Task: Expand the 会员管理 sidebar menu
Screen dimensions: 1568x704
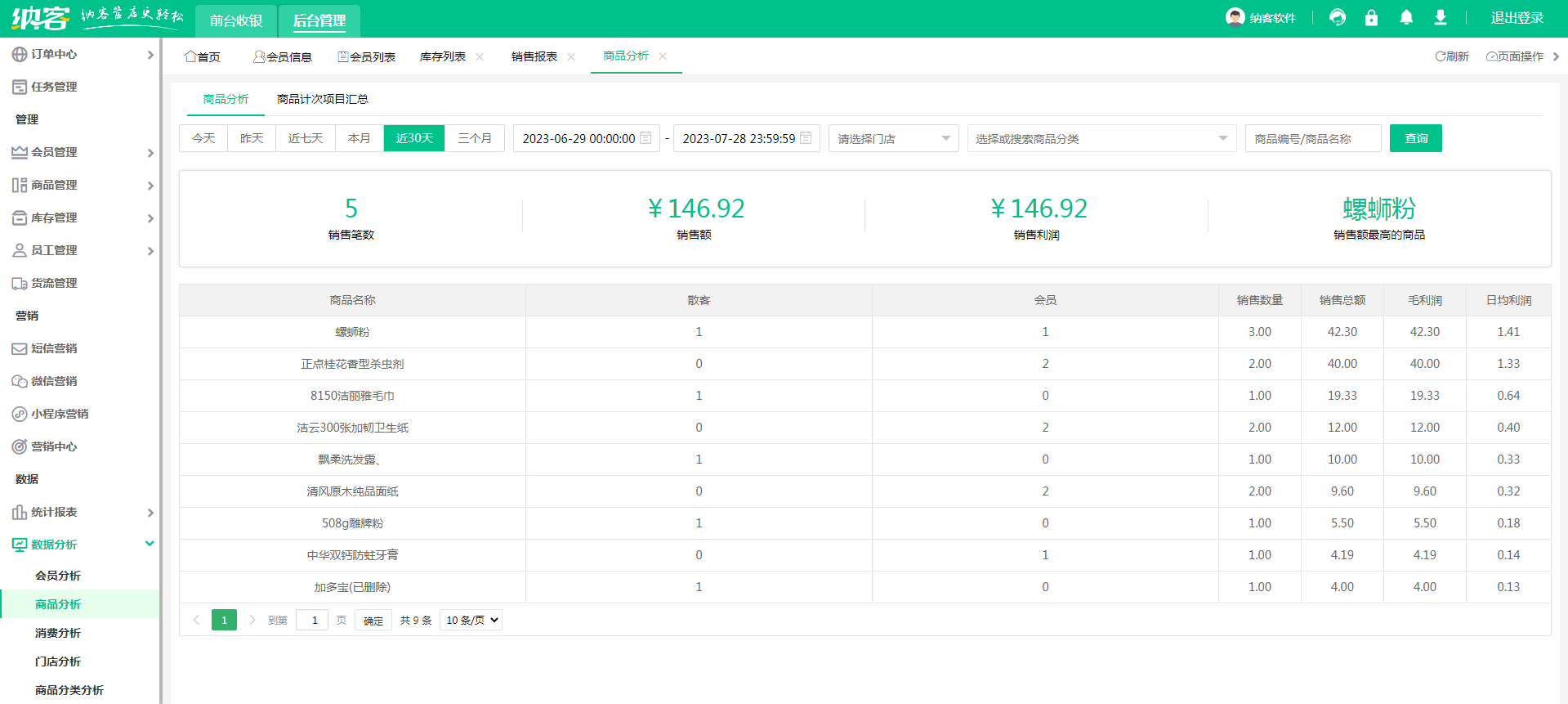Action: coord(82,152)
